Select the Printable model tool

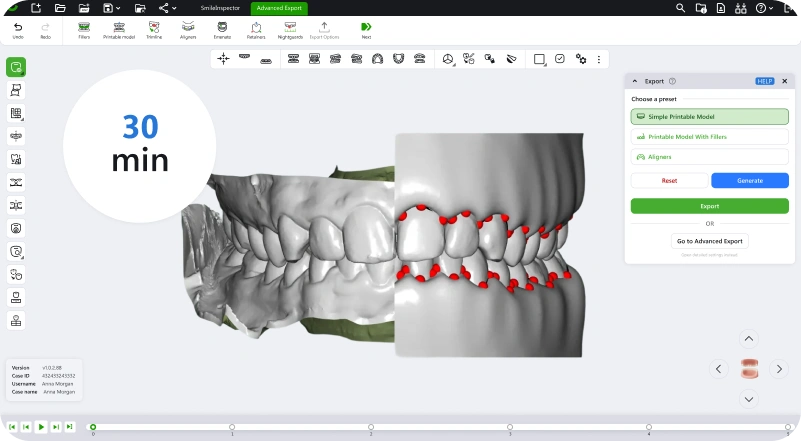[119, 29]
